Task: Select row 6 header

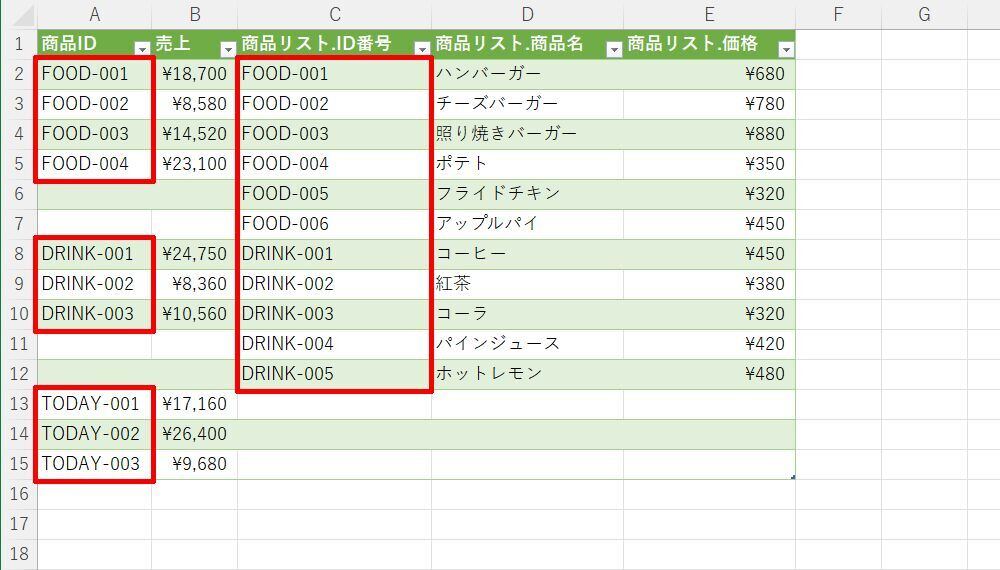Action: [18, 194]
